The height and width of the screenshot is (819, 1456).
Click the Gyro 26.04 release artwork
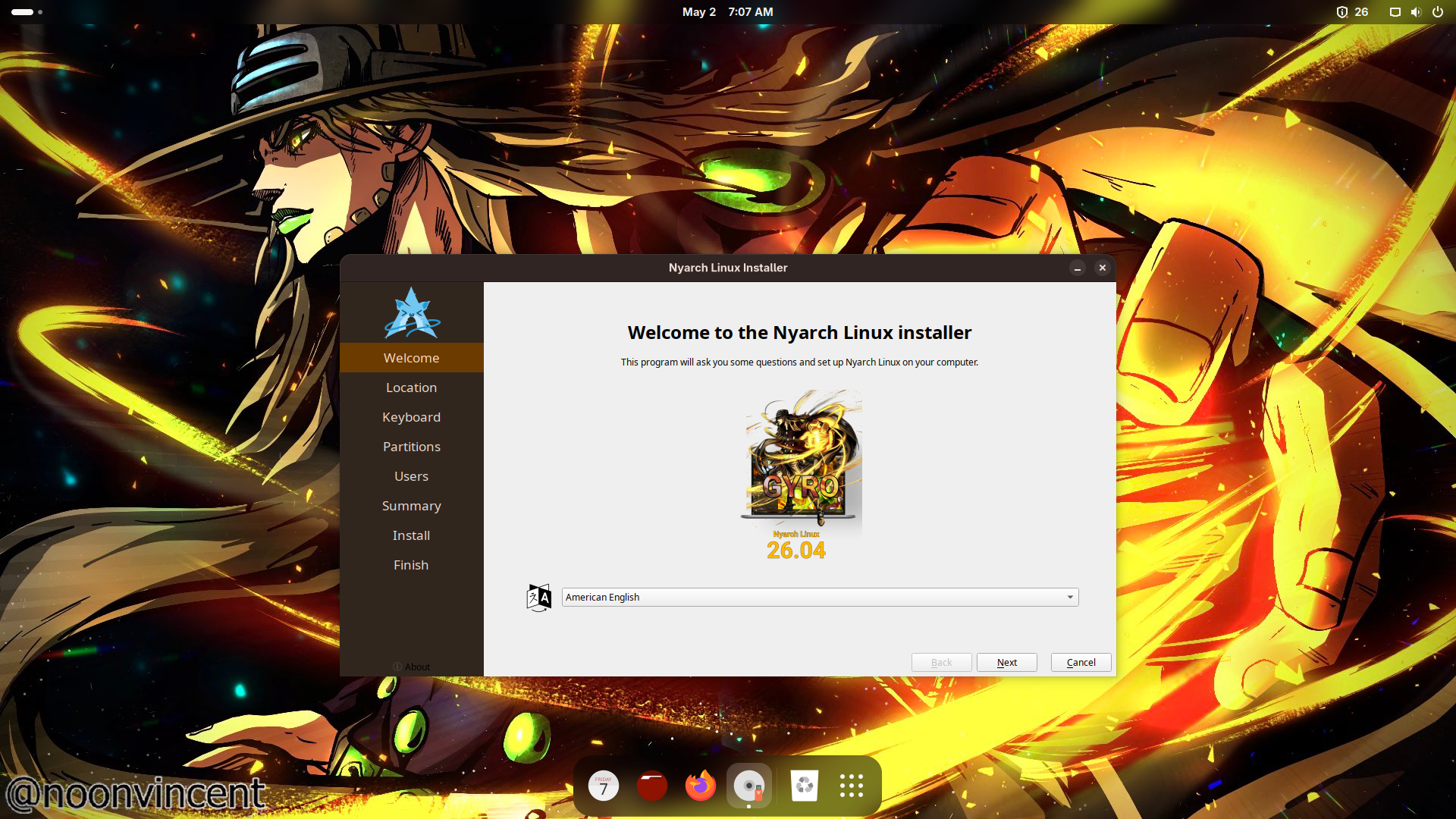tap(801, 475)
